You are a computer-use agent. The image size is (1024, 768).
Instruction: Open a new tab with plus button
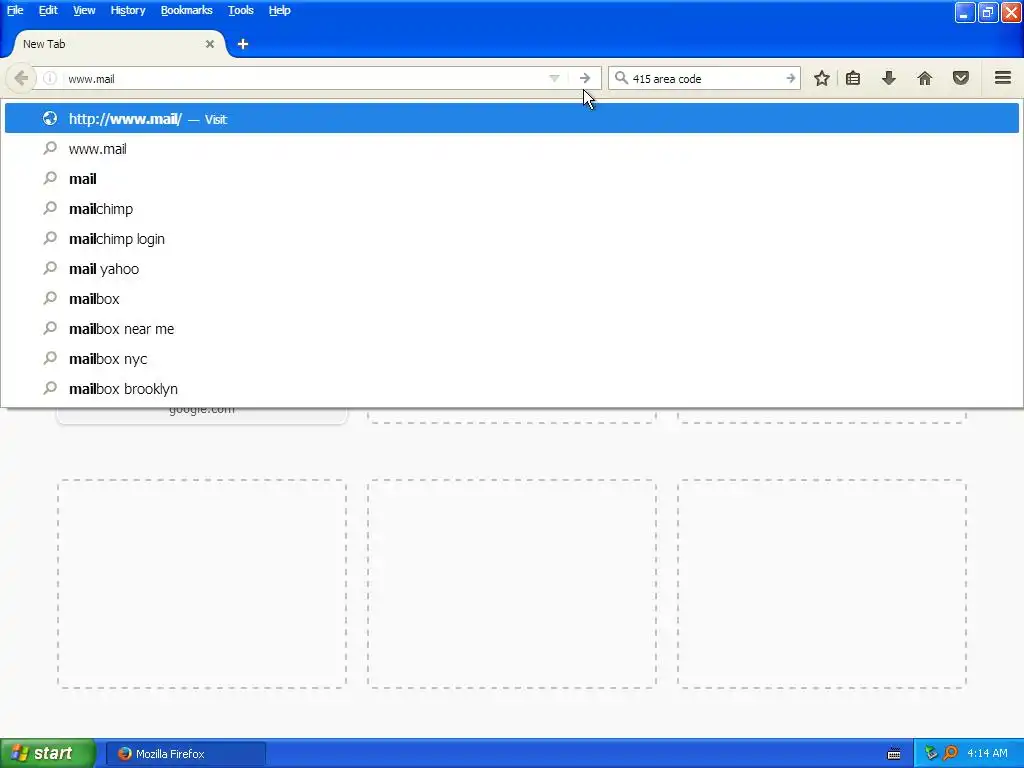point(243,44)
